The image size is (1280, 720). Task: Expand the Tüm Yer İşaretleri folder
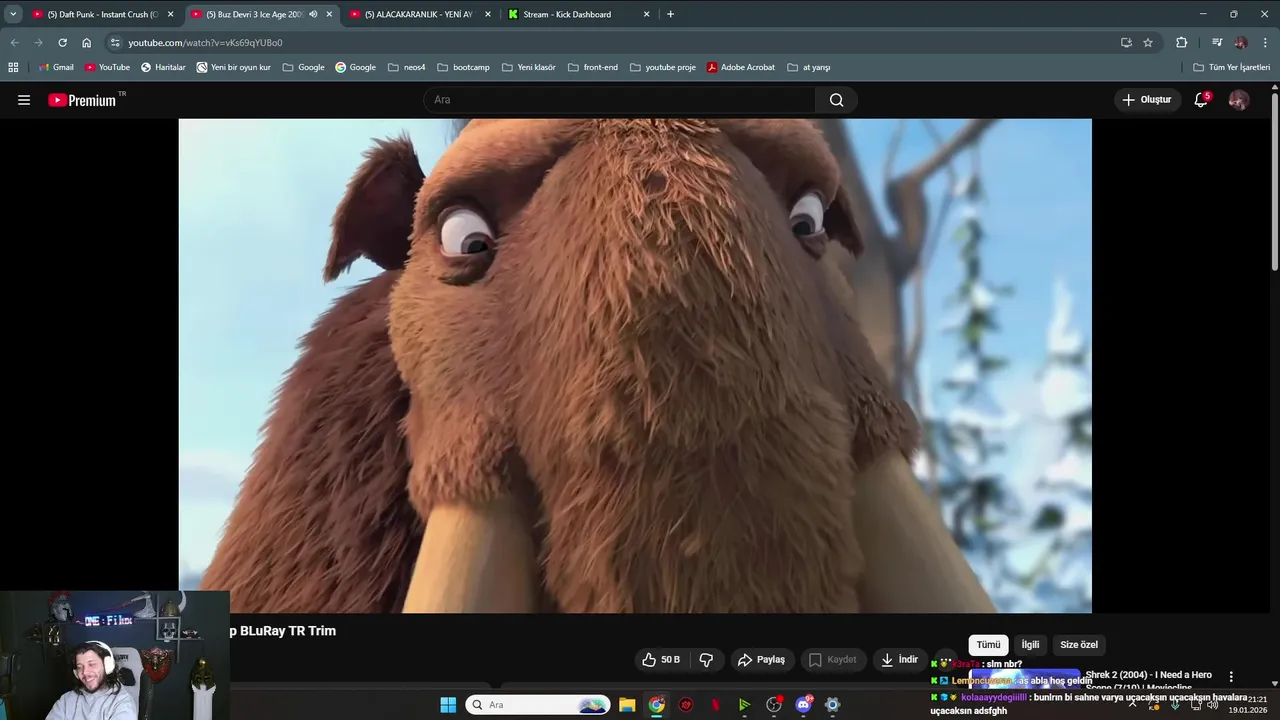point(1231,67)
